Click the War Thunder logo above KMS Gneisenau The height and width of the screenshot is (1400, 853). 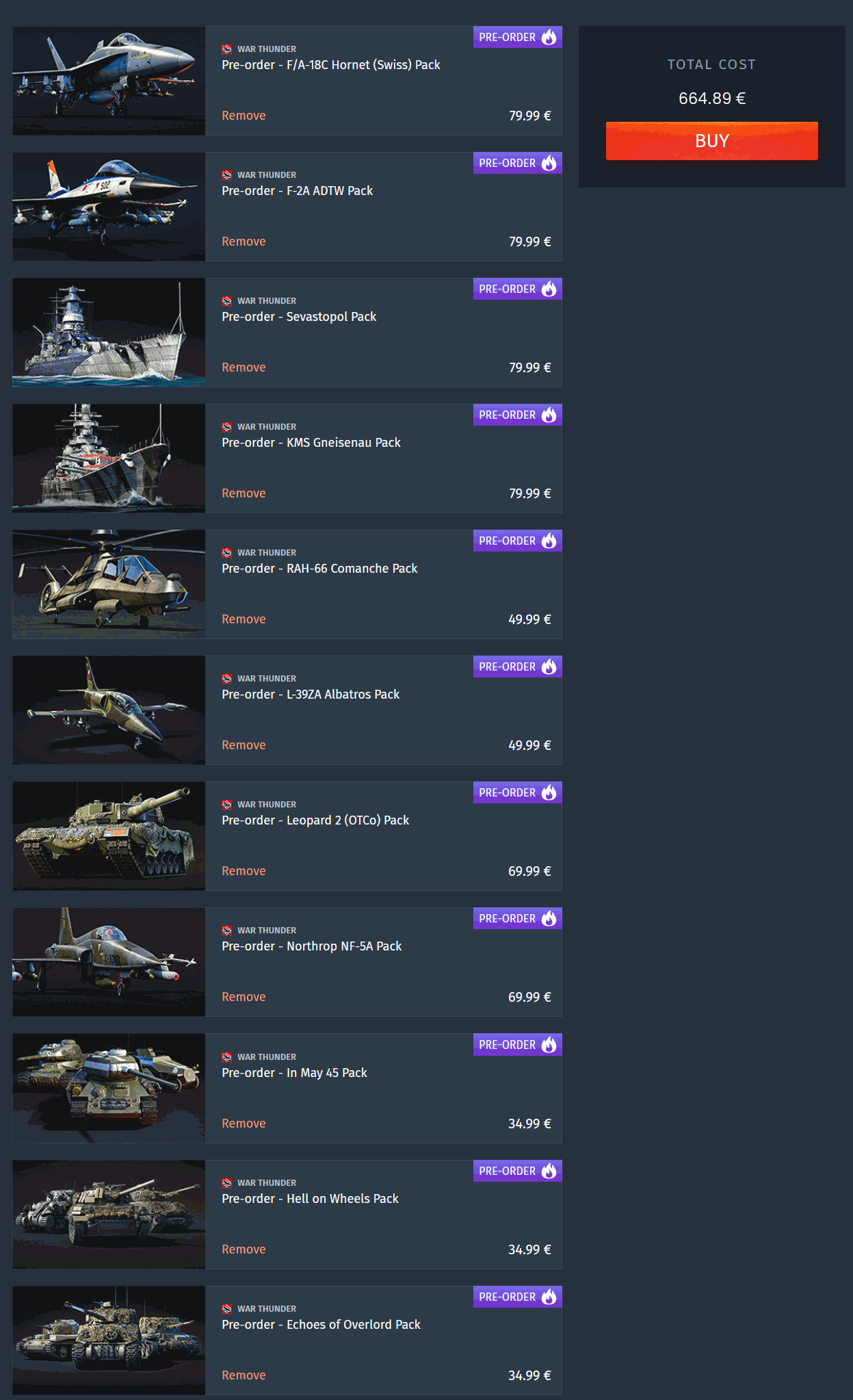point(227,427)
